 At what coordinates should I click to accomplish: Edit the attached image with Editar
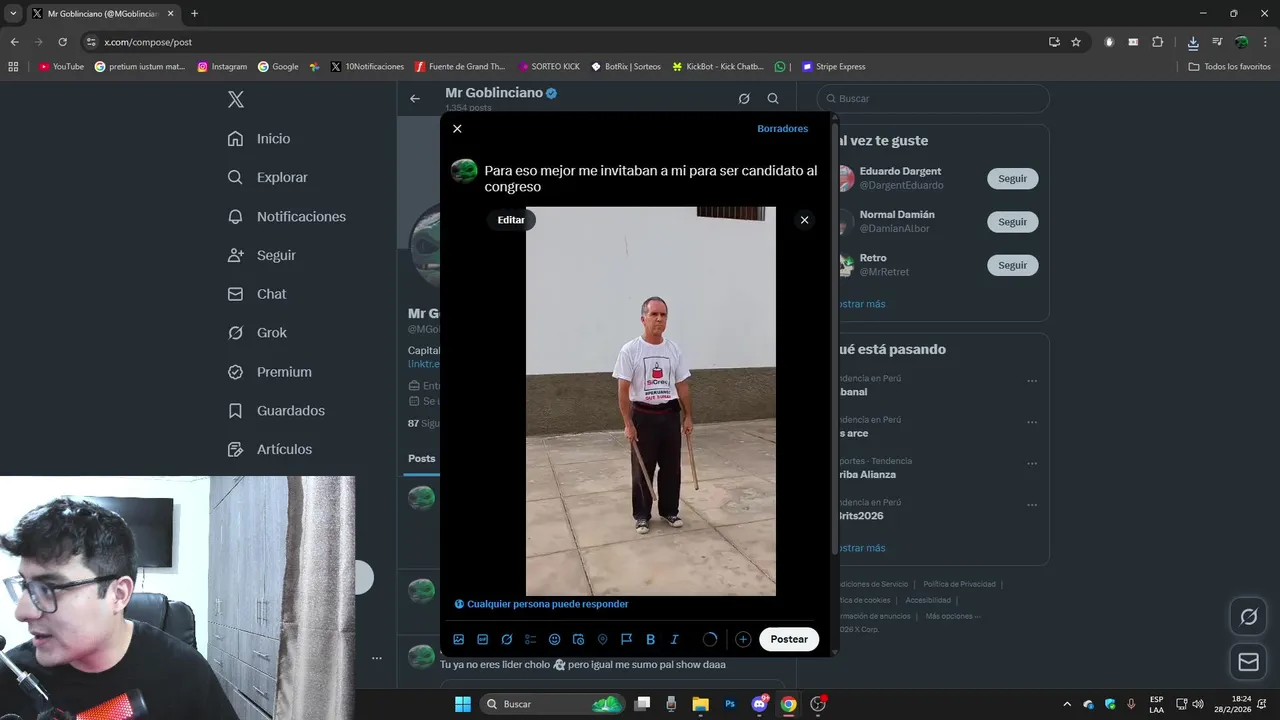[x=511, y=220]
